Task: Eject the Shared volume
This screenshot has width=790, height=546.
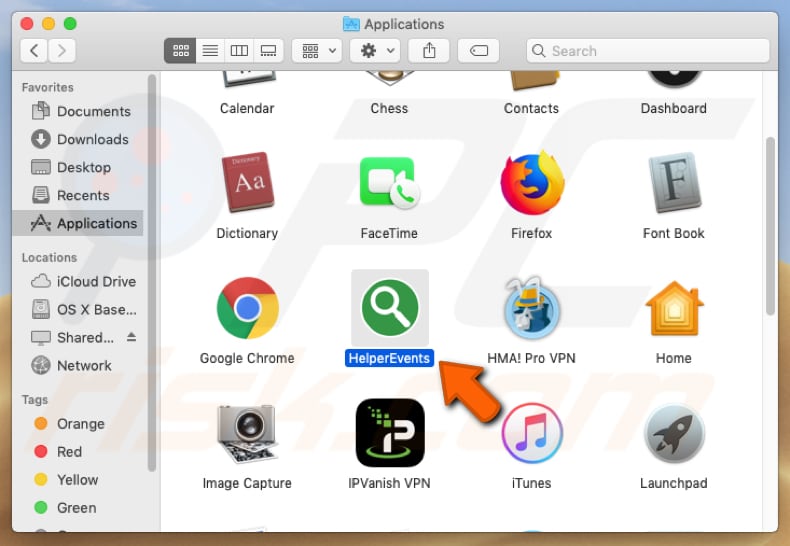Action: click(131, 337)
